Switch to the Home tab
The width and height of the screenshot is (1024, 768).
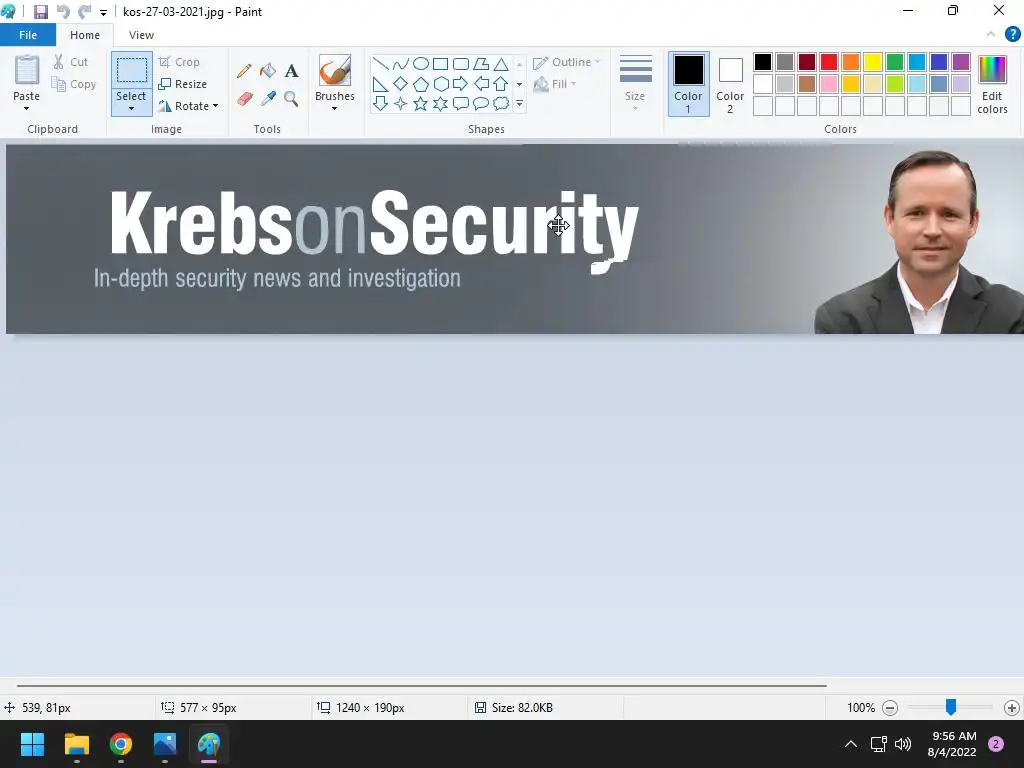tap(85, 35)
